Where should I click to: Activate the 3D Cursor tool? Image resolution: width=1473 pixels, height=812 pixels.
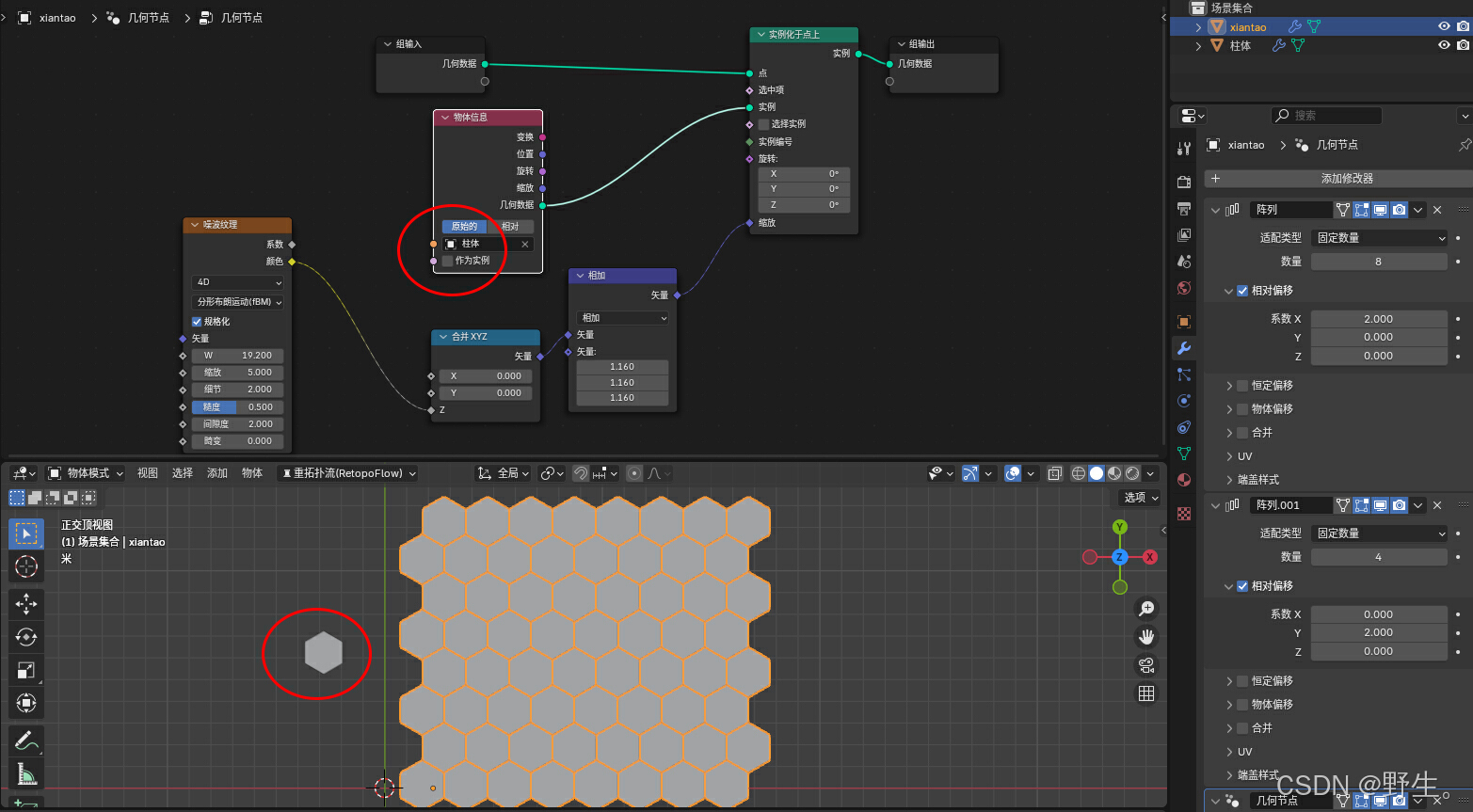[x=26, y=566]
